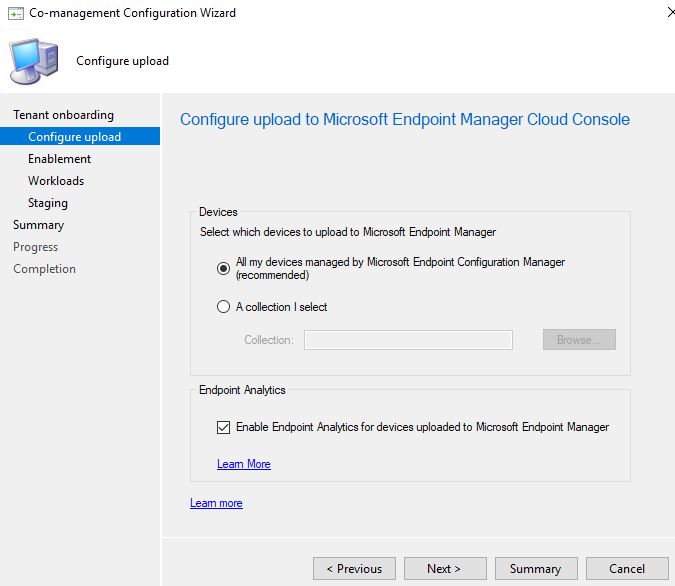Screen dimensions: 675x586
Task: Open Learn More link under Endpoint Analytics
Action: (244, 464)
